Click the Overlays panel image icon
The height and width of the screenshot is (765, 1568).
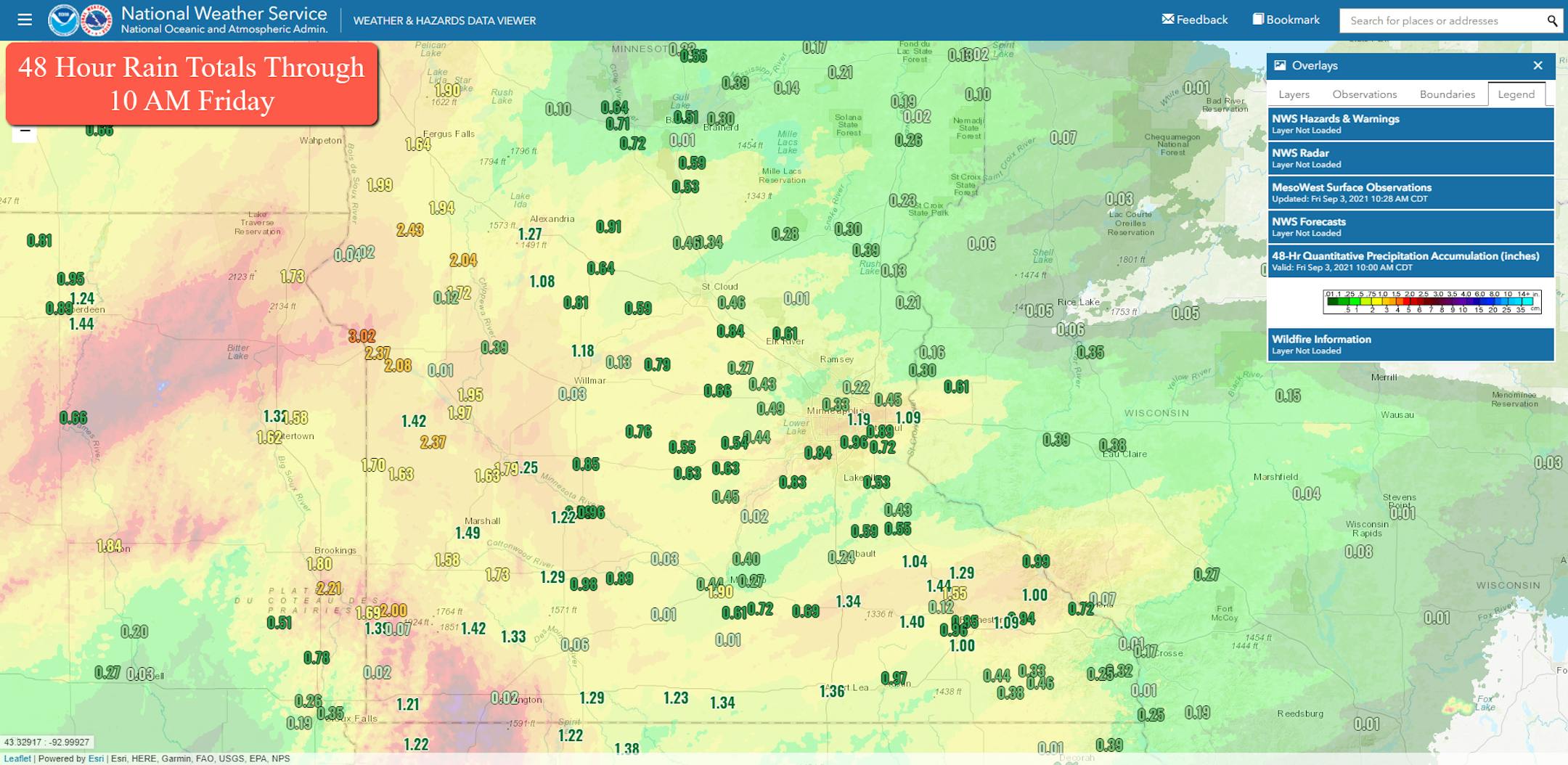[1280, 65]
